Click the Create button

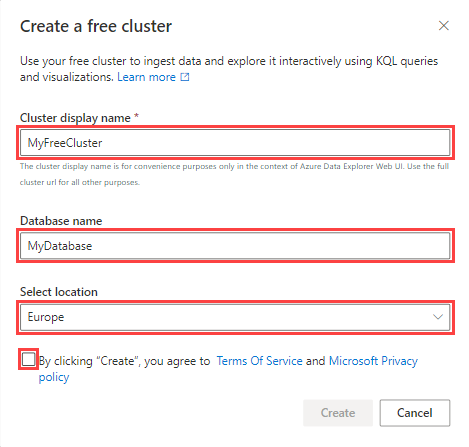pos(338,413)
